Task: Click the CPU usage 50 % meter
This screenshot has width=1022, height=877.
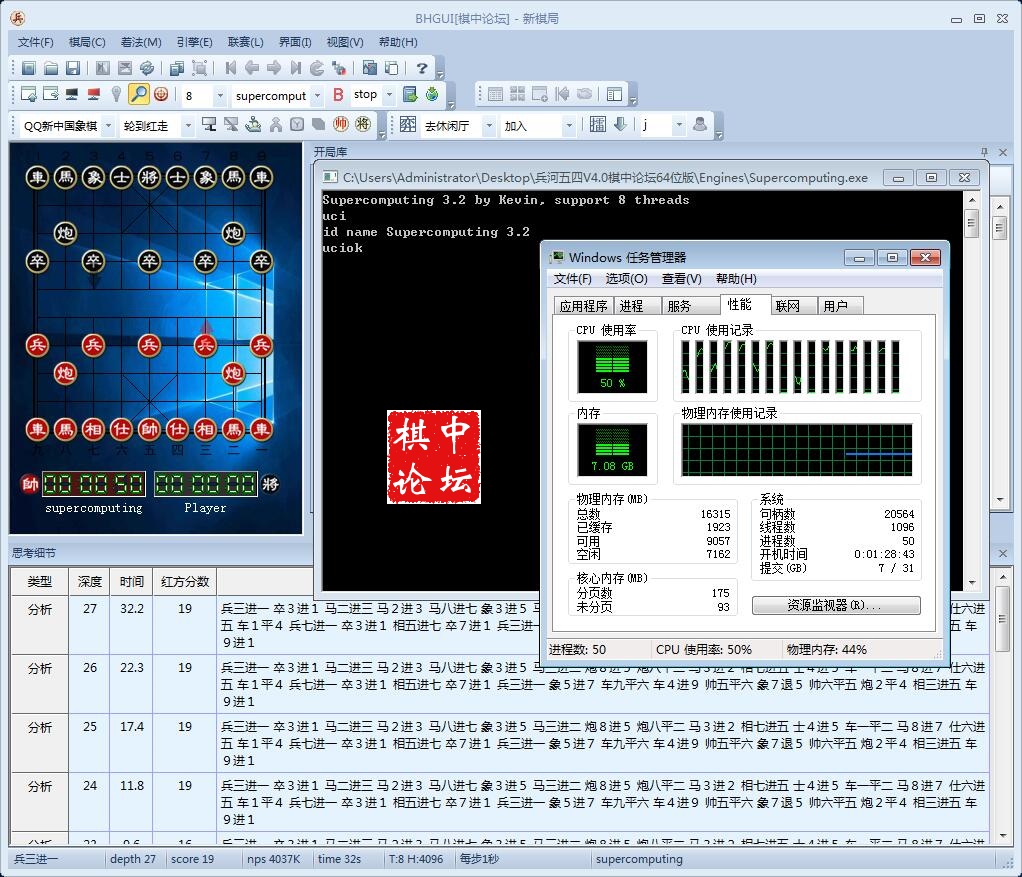Action: pos(612,366)
